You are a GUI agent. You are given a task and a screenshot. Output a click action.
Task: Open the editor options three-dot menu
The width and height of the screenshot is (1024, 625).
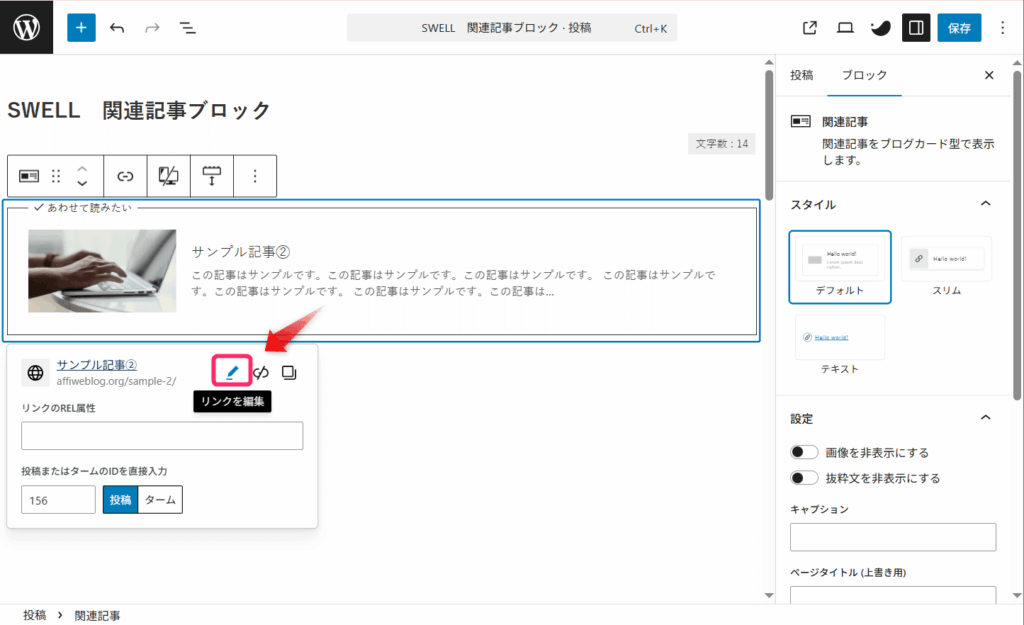[x=1002, y=27]
